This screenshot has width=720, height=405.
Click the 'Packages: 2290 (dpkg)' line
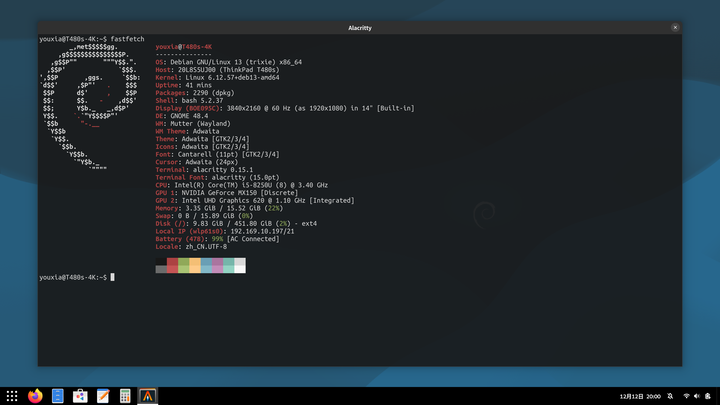click(x=195, y=93)
